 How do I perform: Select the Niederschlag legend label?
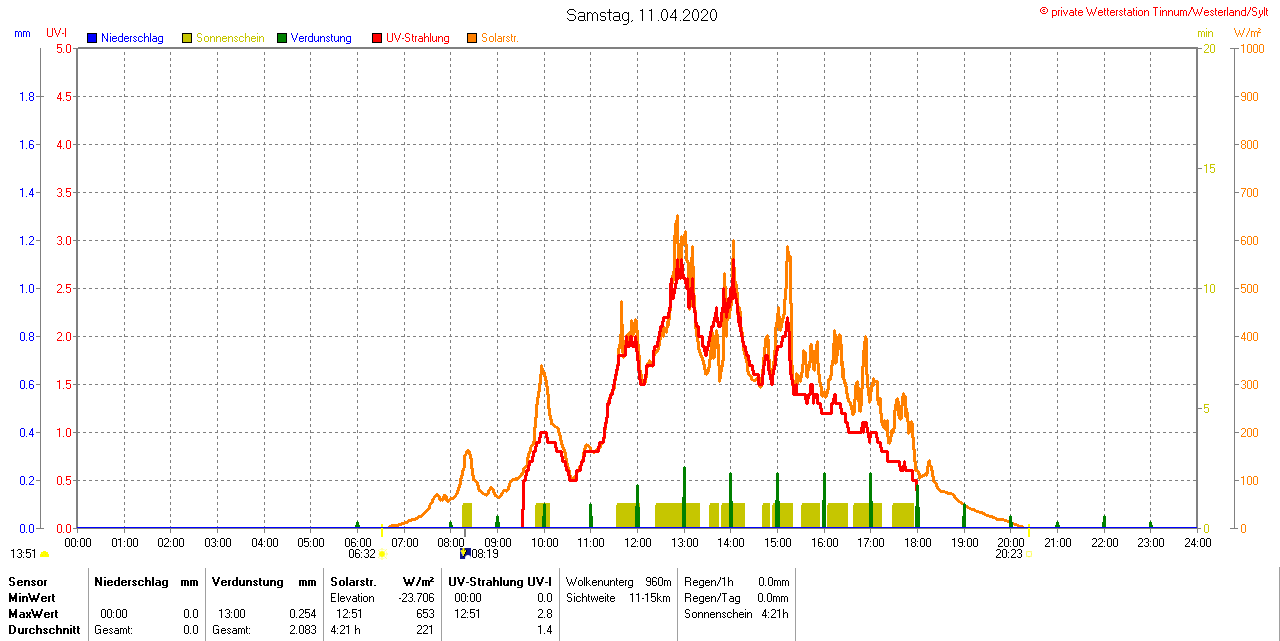[x=132, y=38]
